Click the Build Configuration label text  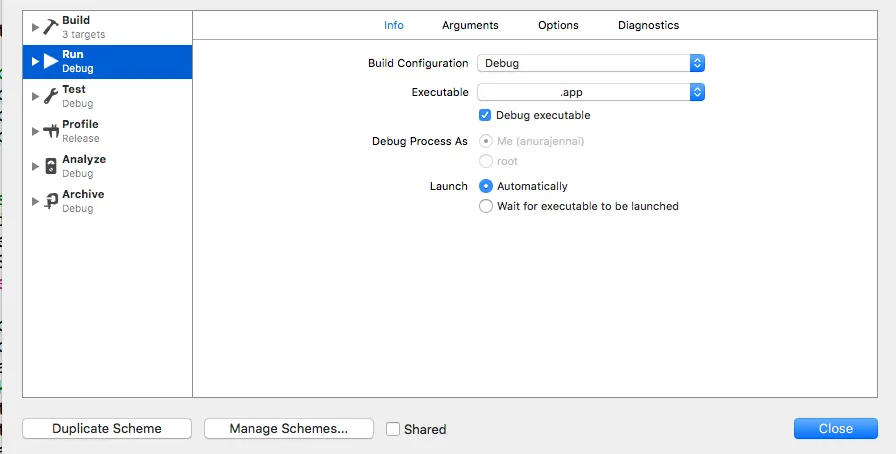coord(418,63)
